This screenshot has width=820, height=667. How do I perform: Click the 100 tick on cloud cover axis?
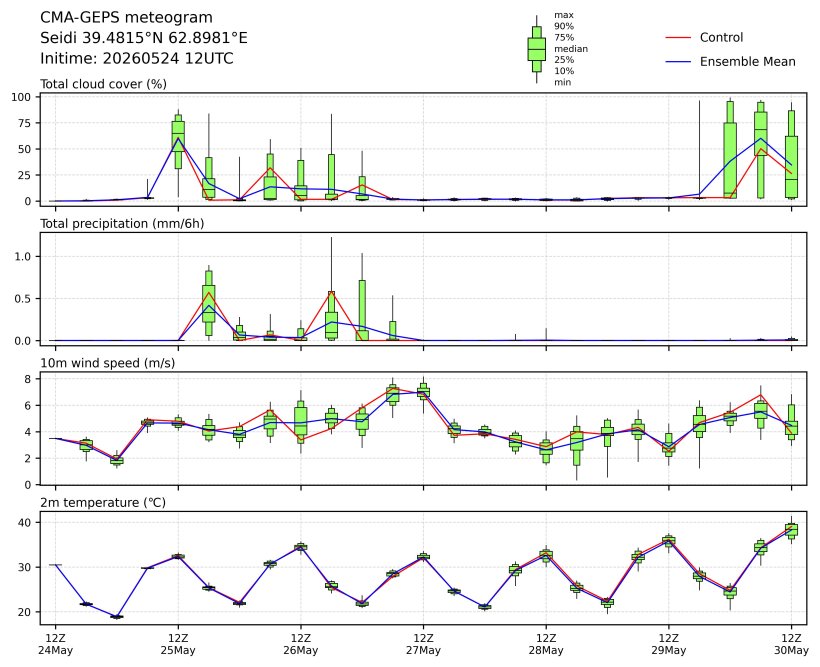pyautogui.click(x=22, y=97)
